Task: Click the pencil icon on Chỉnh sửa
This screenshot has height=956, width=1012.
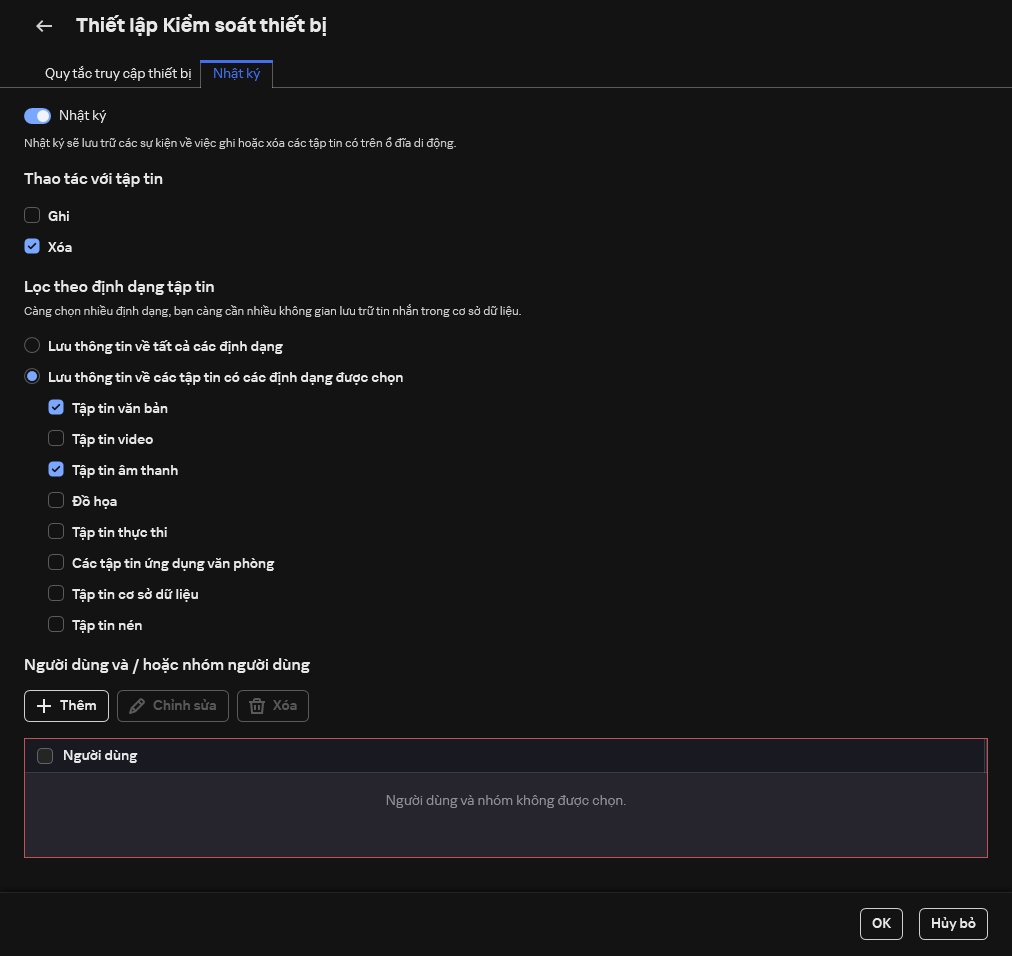Action: click(137, 706)
